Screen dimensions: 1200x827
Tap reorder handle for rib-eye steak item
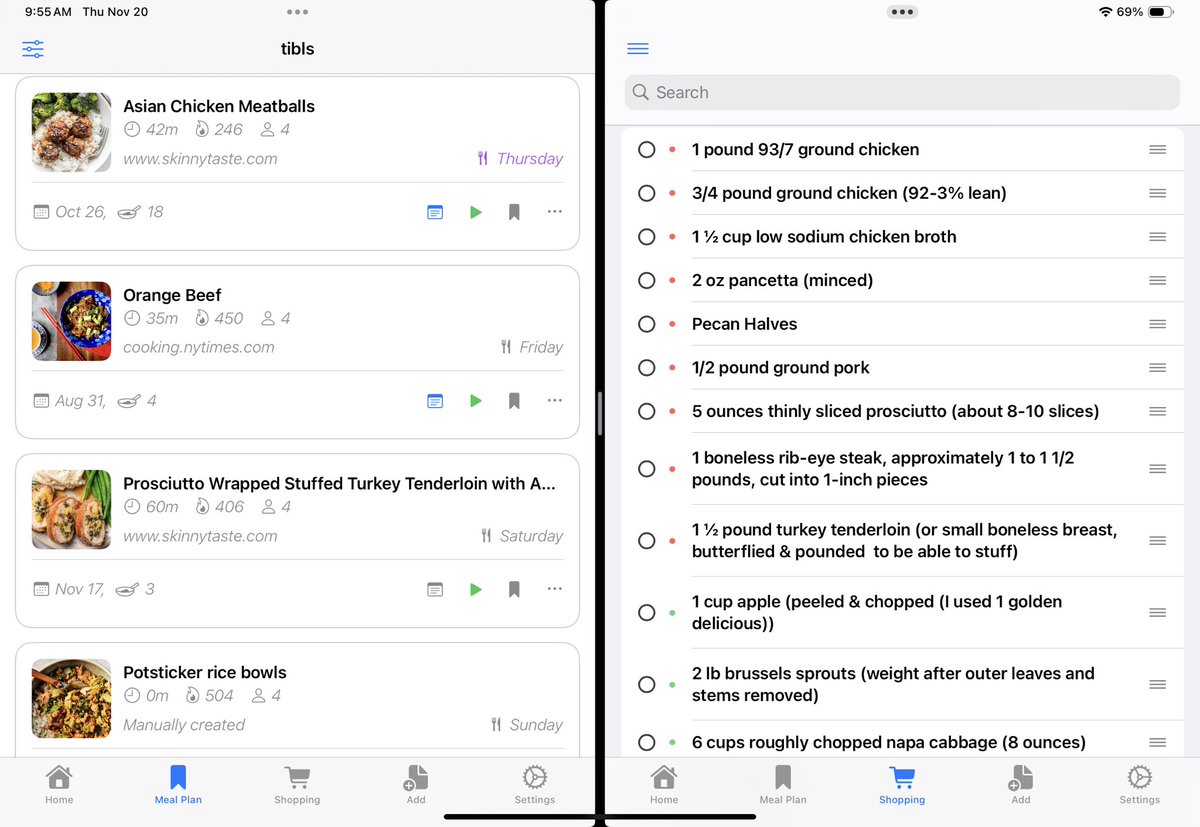(1157, 469)
